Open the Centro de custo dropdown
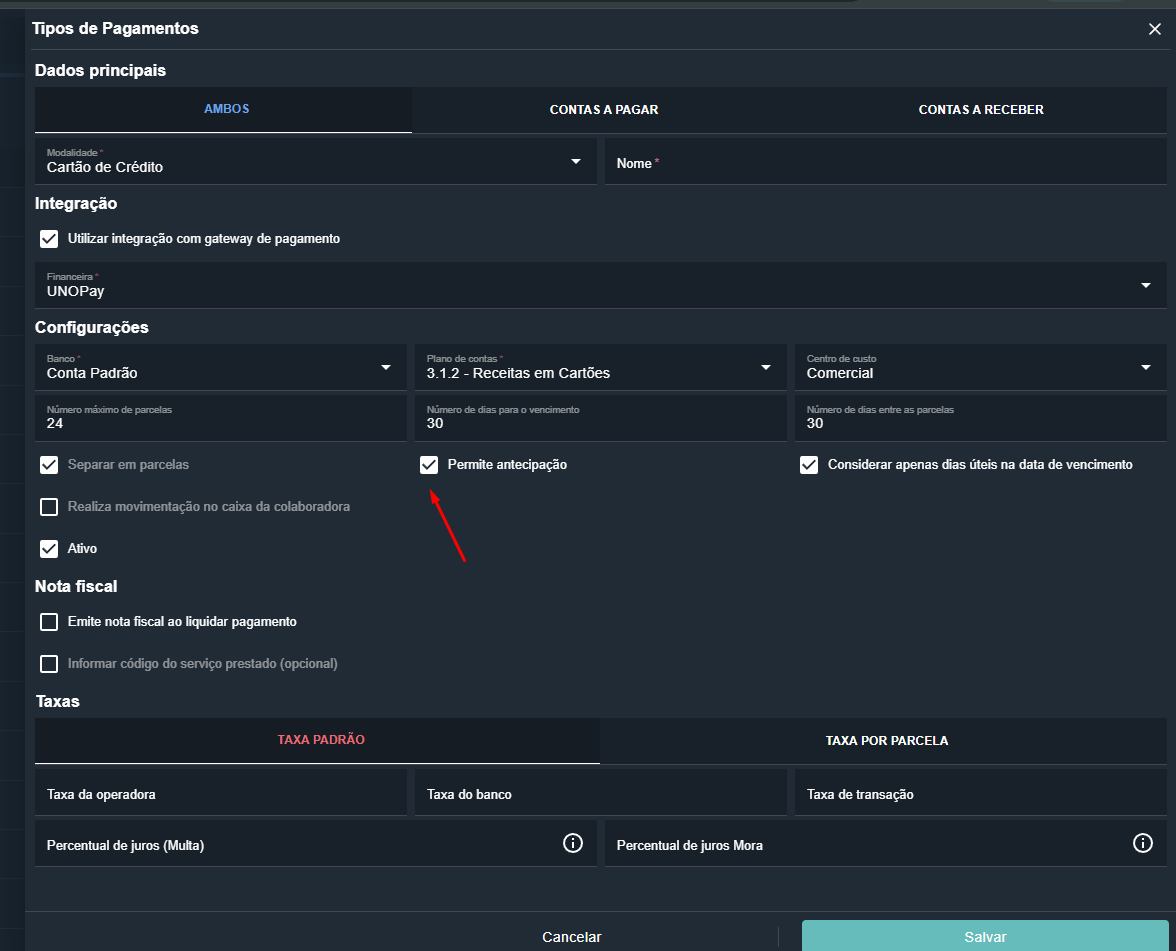Viewport: 1176px width, 951px height. pyautogui.click(x=980, y=367)
